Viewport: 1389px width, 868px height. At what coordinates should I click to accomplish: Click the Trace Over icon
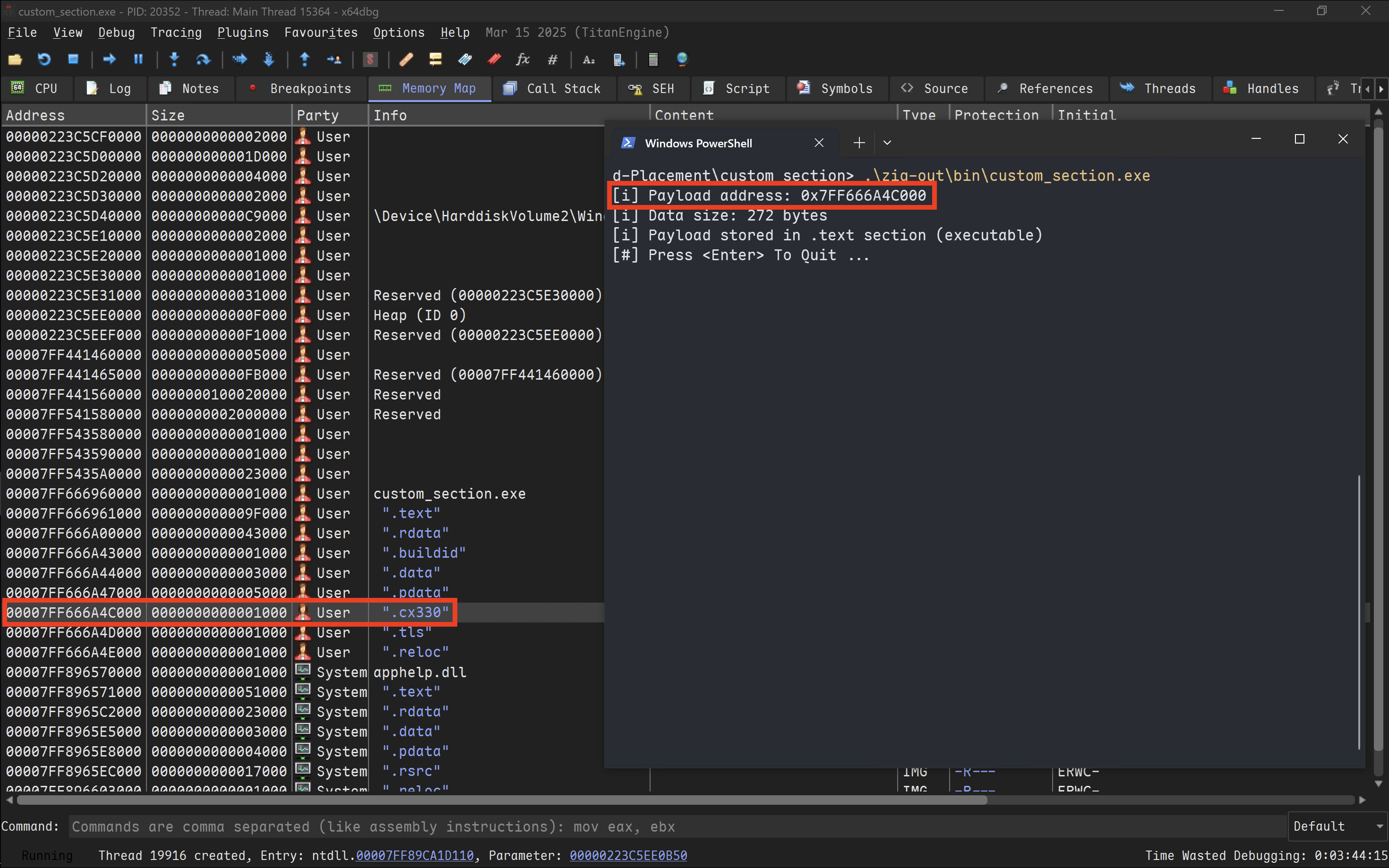pyautogui.click(x=269, y=59)
